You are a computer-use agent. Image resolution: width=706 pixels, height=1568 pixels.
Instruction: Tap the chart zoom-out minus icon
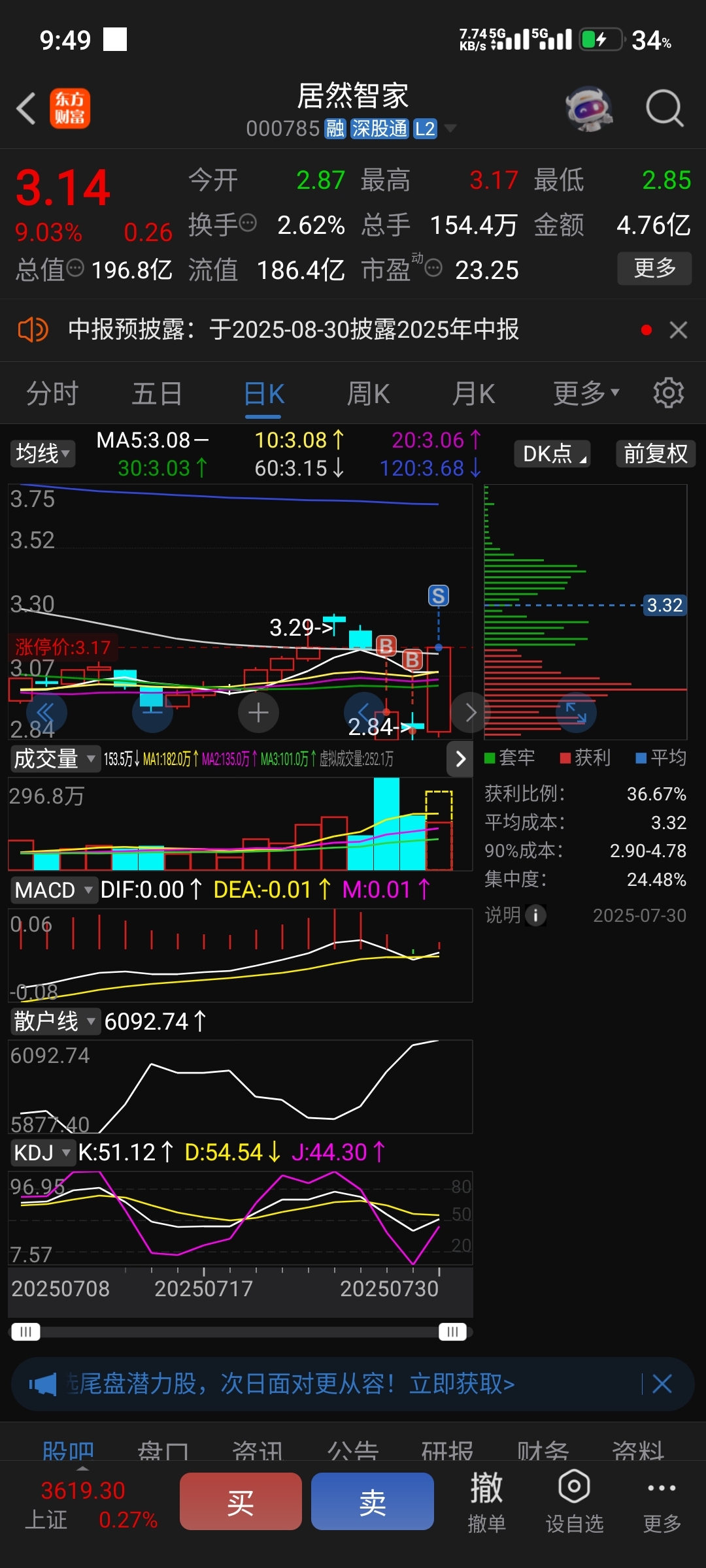(x=152, y=713)
